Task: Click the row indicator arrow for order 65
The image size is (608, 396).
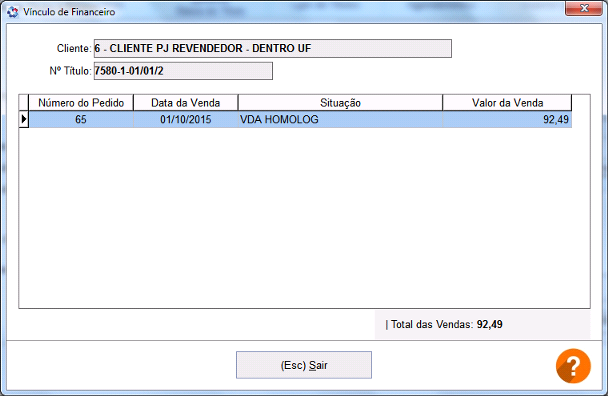Action: [24, 119]
